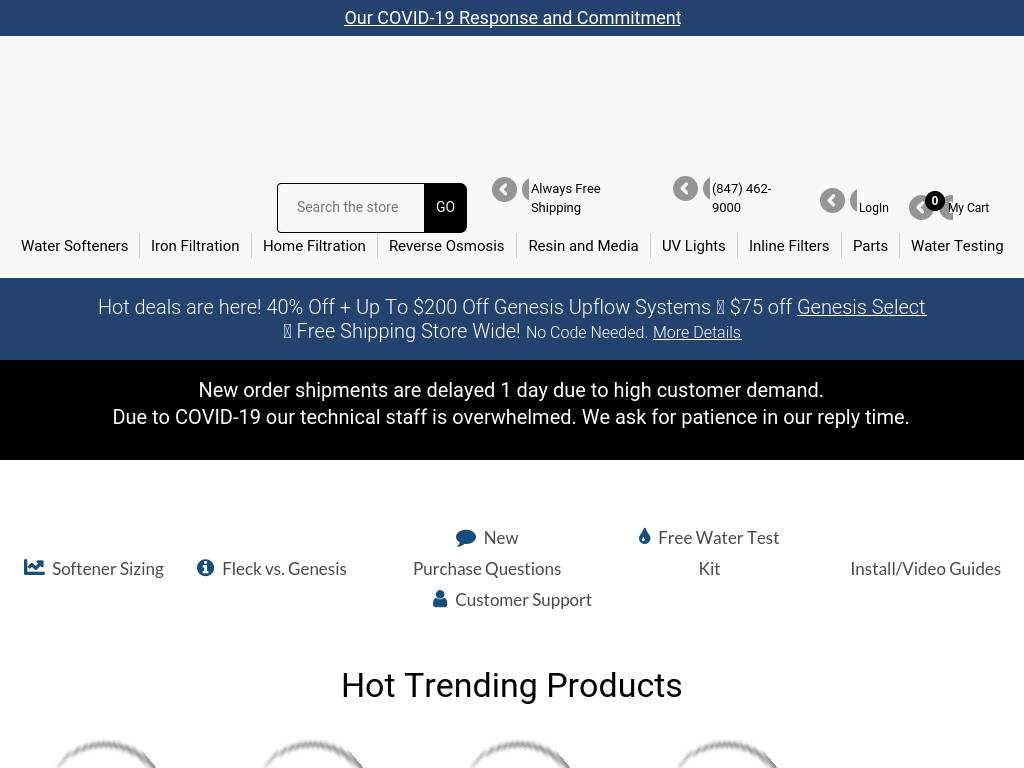Open the Iron Filtration category

coord(195,246)
